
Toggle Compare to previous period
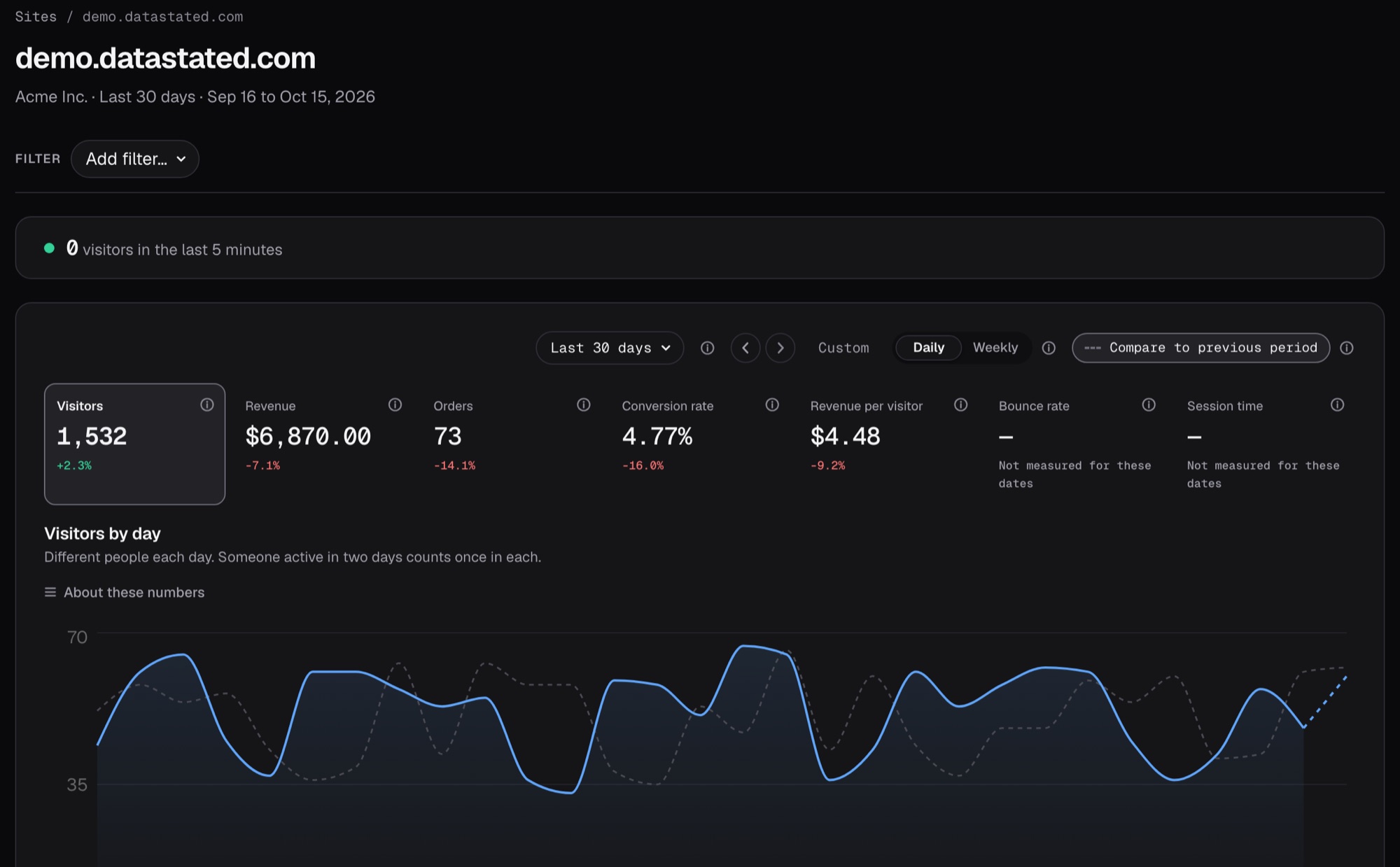pyautogui.click(x=1200, y=348)
